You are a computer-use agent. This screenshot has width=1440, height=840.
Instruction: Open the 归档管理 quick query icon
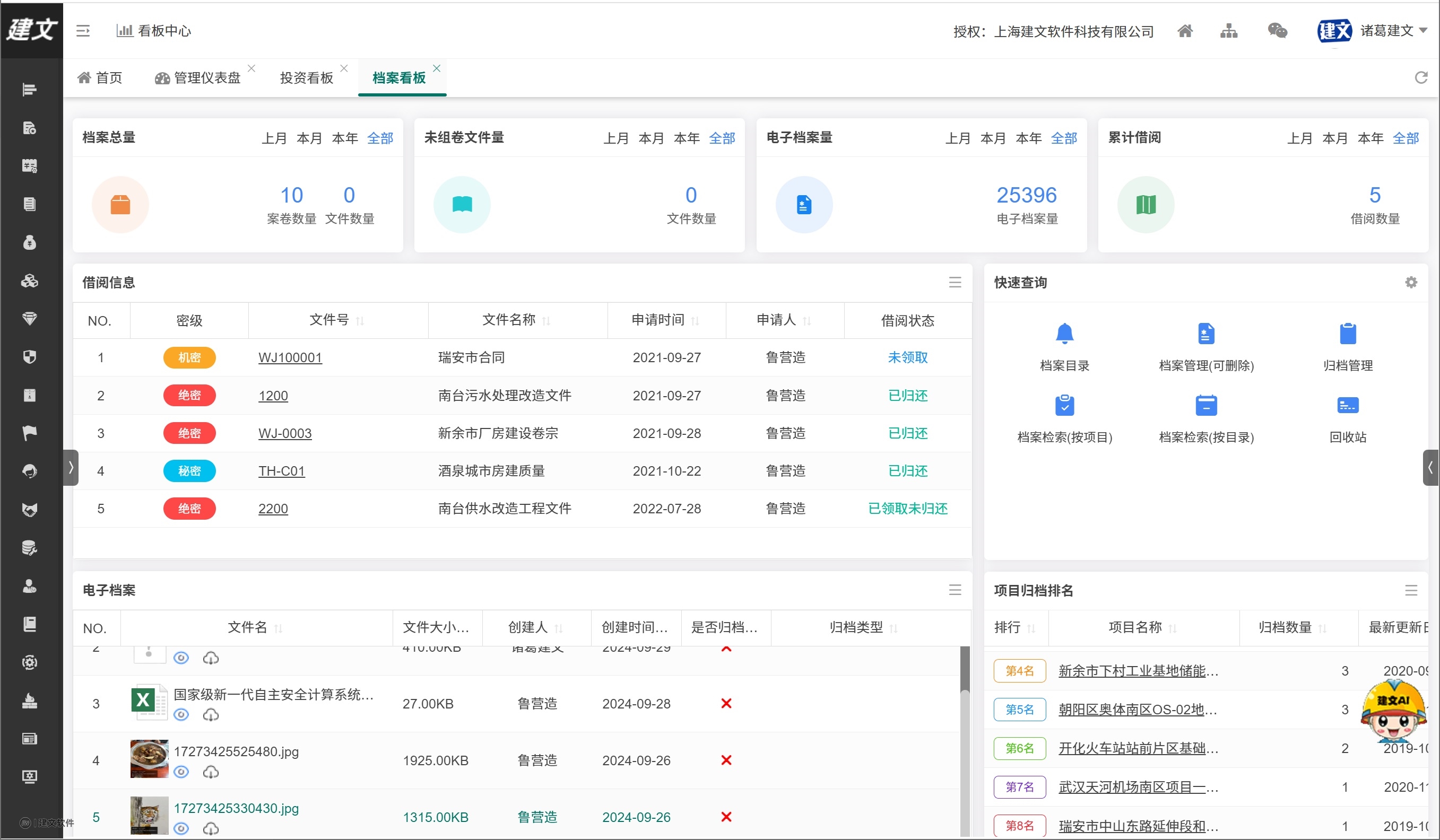coord(1347,334)
